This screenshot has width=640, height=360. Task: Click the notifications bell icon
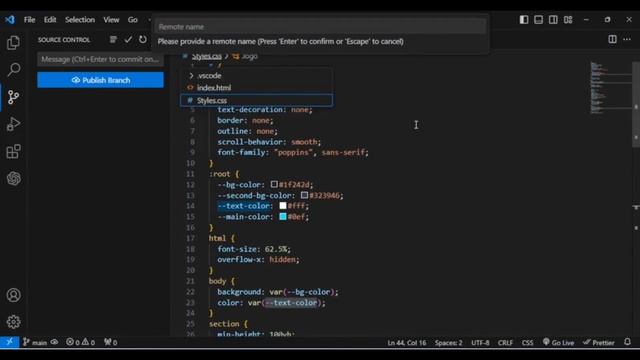[627, 342]
